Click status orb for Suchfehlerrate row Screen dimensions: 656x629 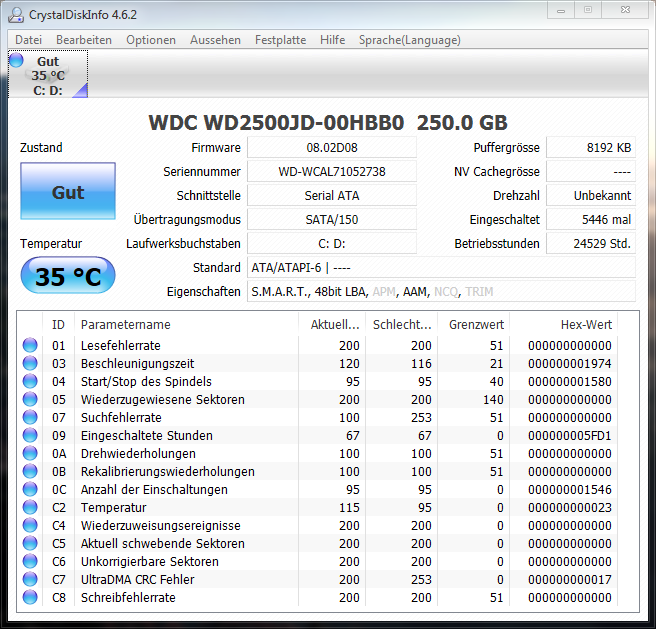[30, 417]
